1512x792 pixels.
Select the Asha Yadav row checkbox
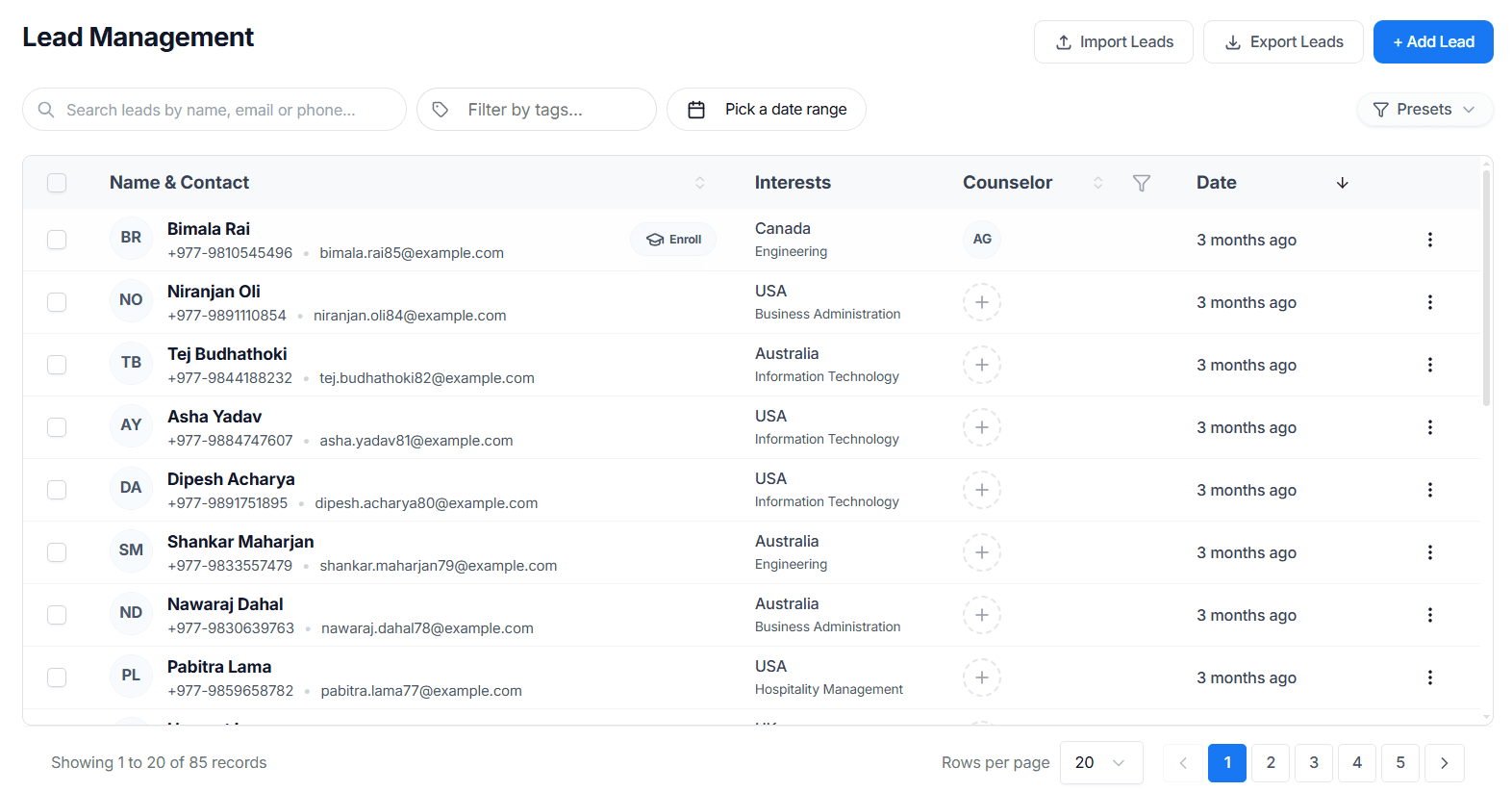click(57, 427)
